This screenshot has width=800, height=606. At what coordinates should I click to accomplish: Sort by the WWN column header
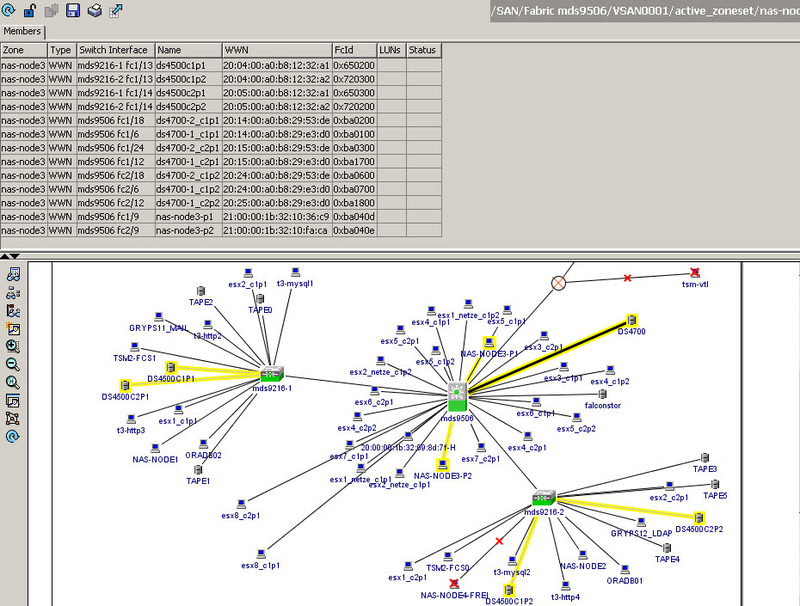click(276, 50)
